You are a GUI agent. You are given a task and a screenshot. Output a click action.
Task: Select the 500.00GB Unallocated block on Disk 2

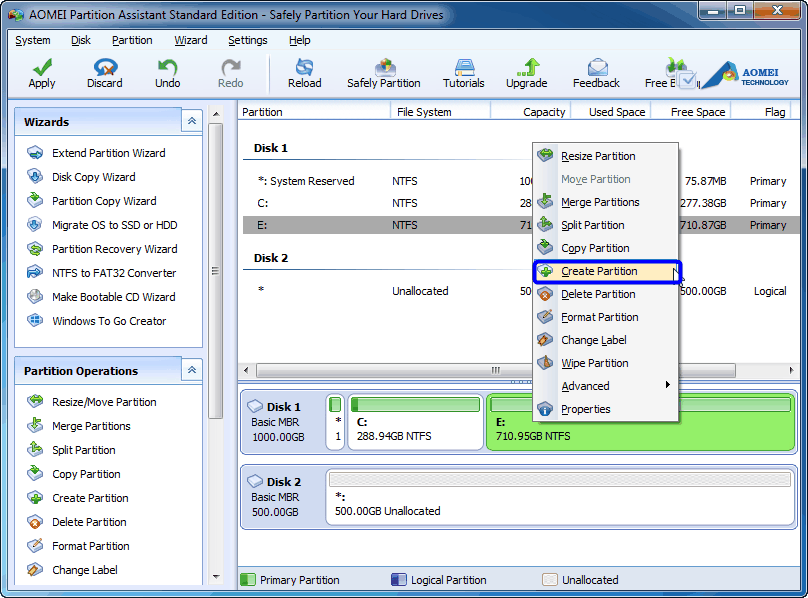click(x=560, y=497)
